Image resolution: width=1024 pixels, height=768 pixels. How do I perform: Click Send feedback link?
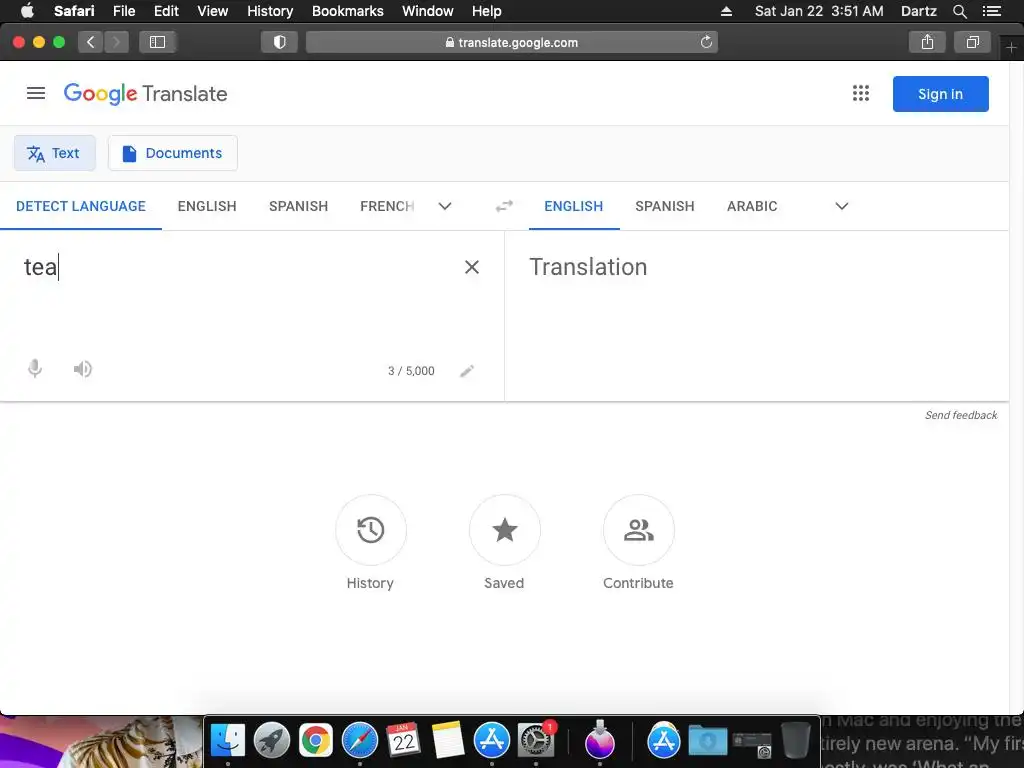coord(961,415)
